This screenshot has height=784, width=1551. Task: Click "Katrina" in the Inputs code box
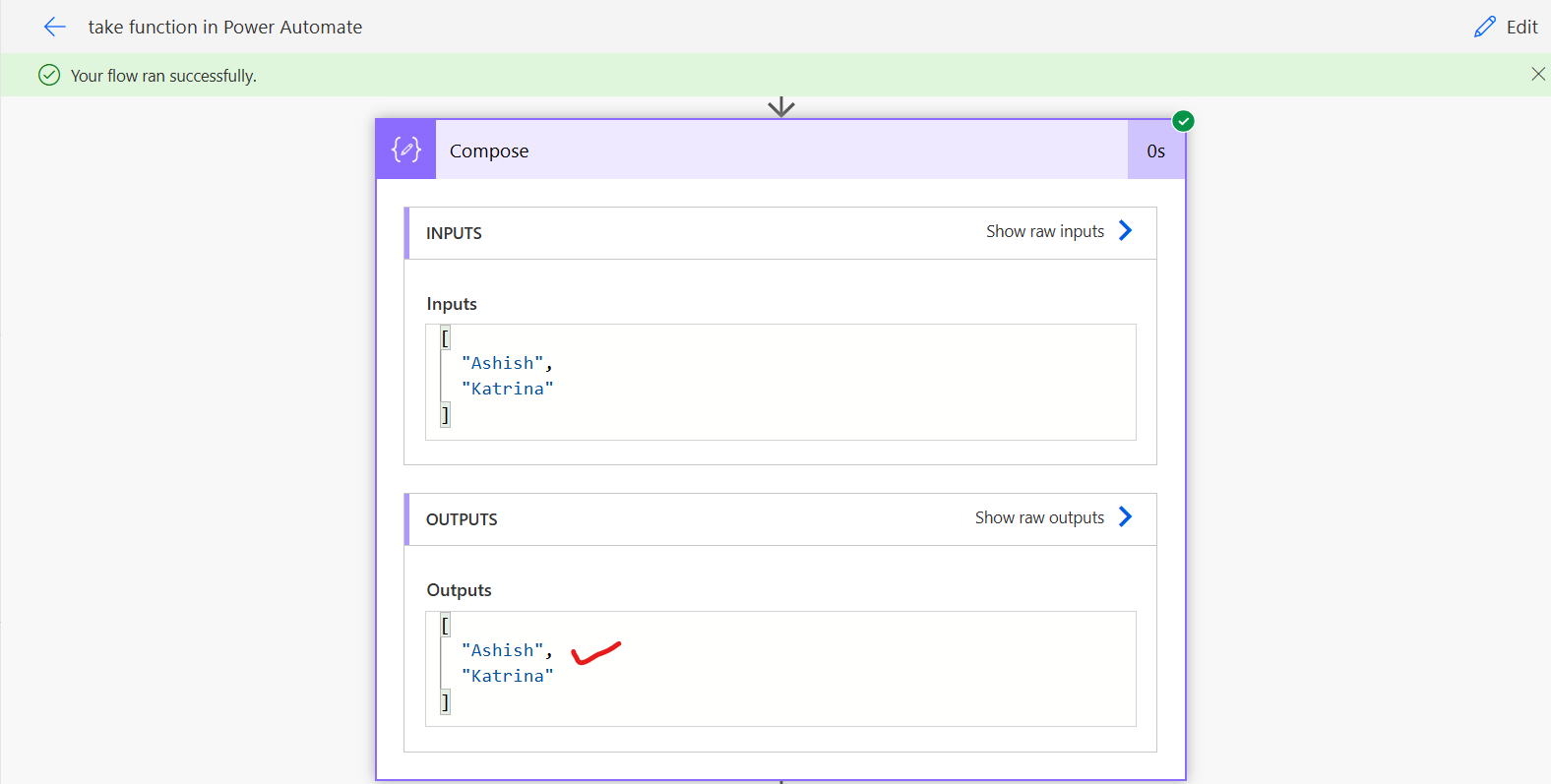click(508, 389)
